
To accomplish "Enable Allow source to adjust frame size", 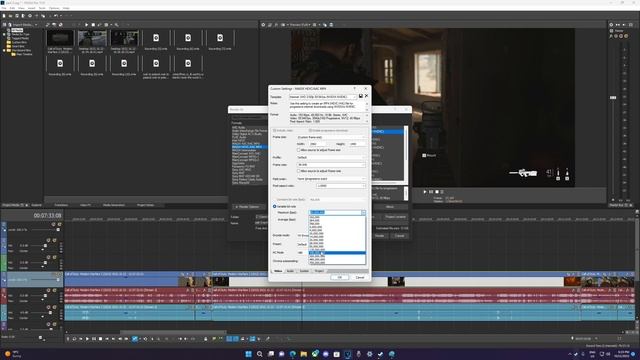I will point(298,150).
